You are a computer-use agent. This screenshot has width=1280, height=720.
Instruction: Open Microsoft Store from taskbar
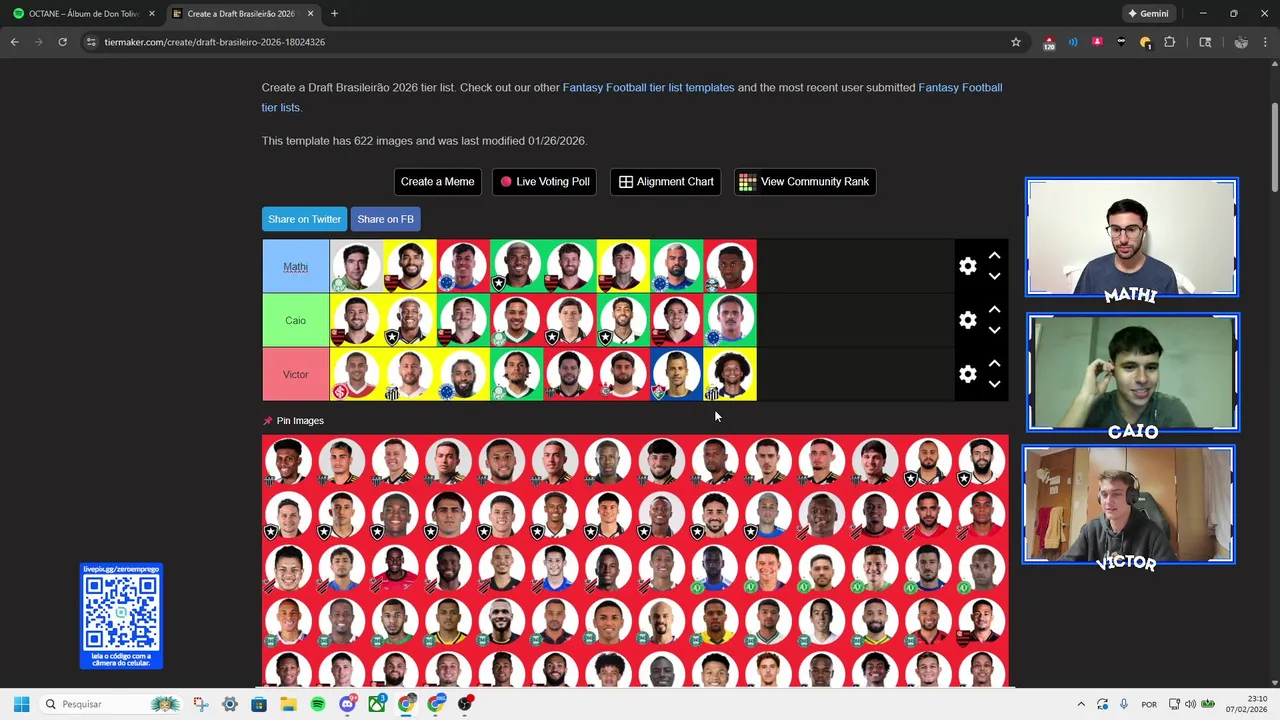pos(259,704)
